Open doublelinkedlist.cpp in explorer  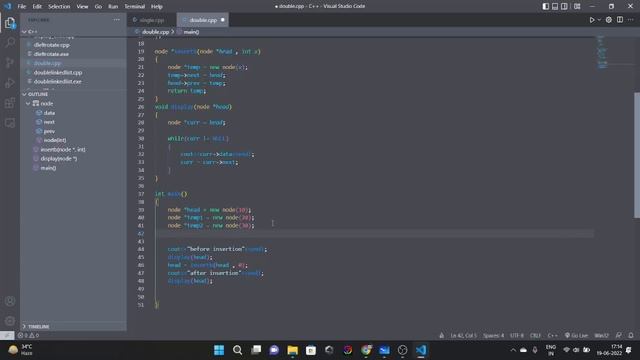tap(58, 72)
